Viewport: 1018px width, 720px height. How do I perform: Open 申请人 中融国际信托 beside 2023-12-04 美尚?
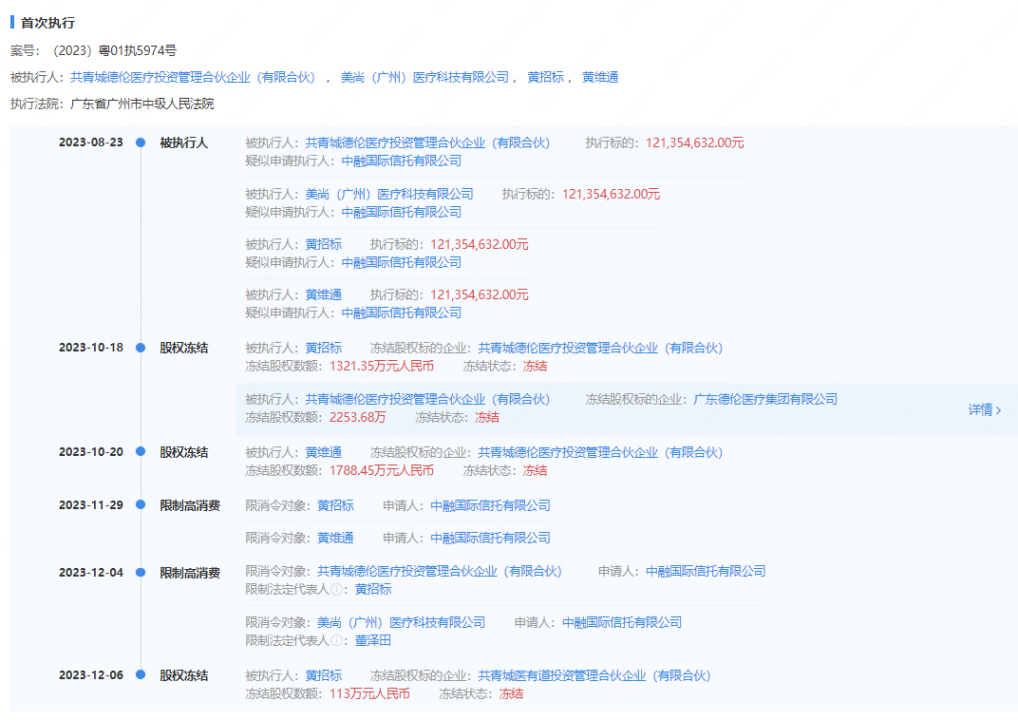pos(622,623)
